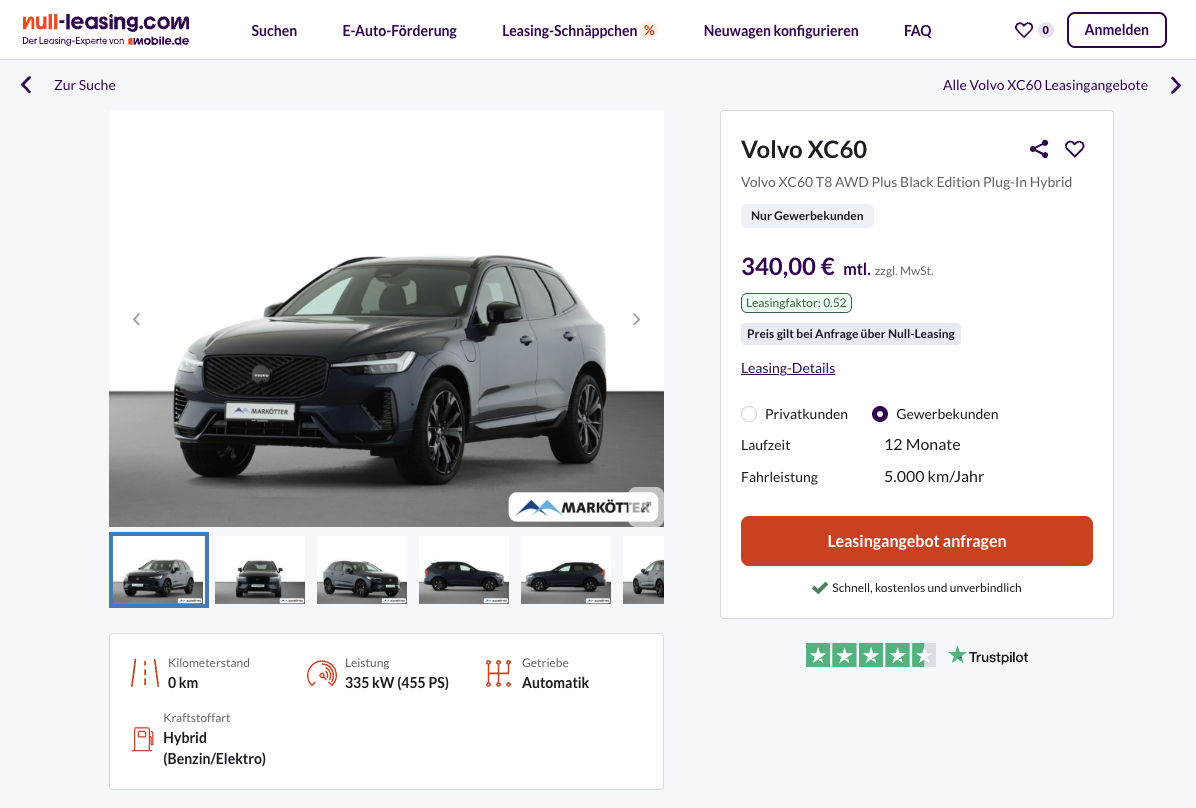Open the Trustpilot star rating
This screenshot has height=808, width=1196.
pos(870,655)
